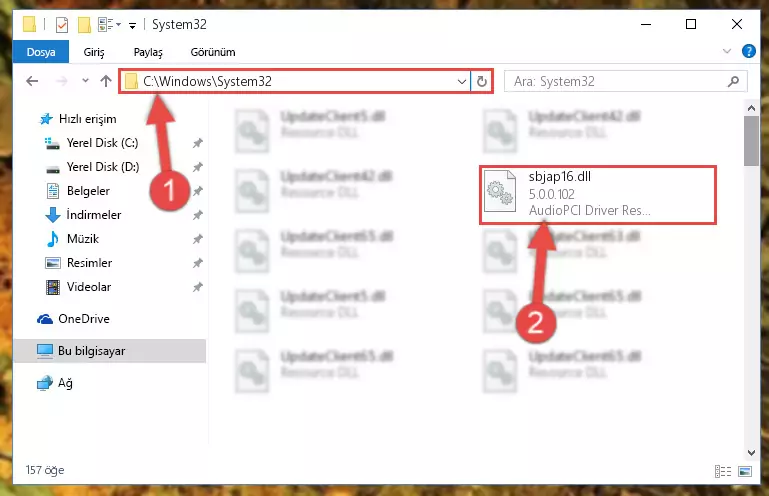Open the Görünüm ribbon tab
The width and height of the screenshot is (769, 496).
click(213, 52)
